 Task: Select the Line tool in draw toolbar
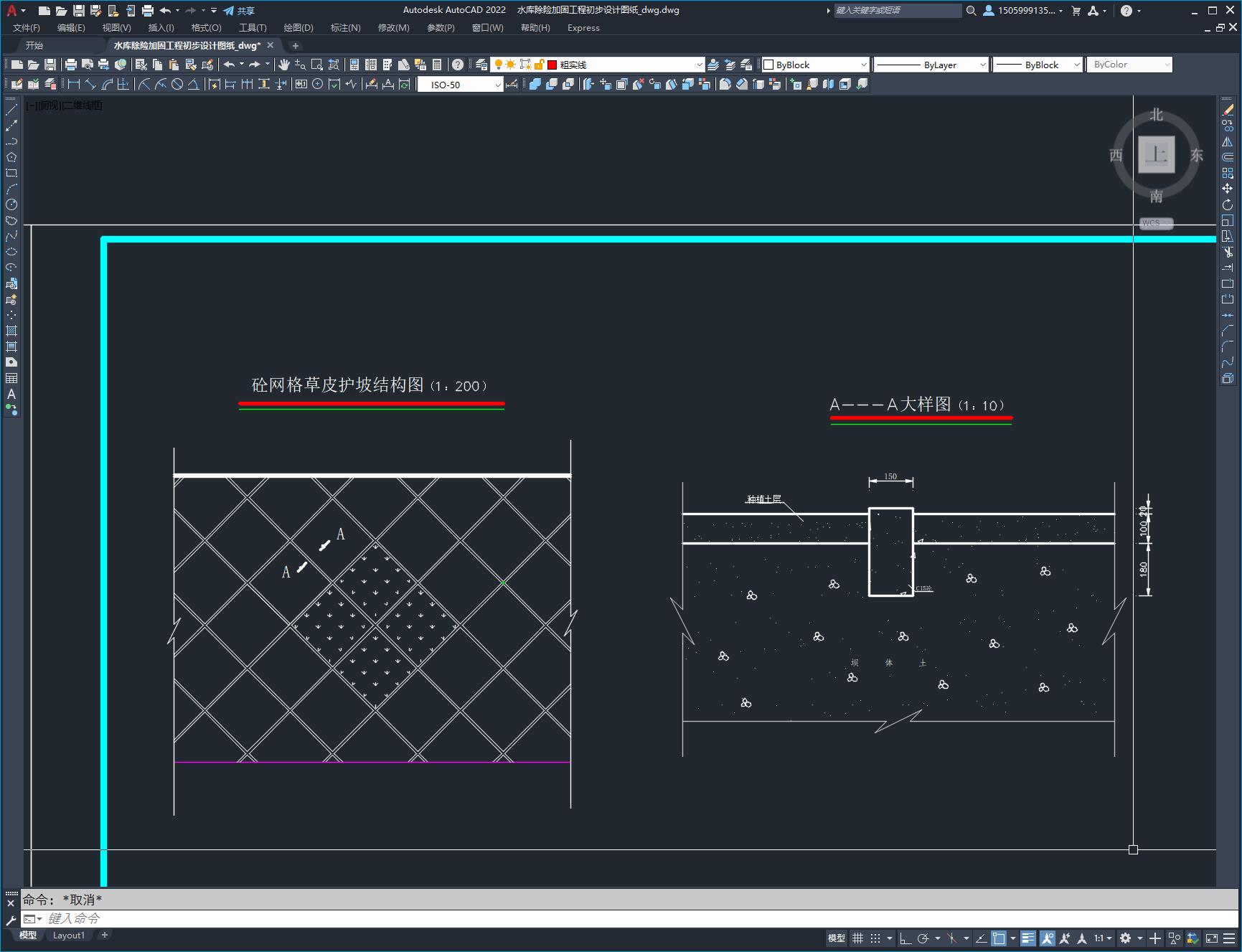point(11,110)
